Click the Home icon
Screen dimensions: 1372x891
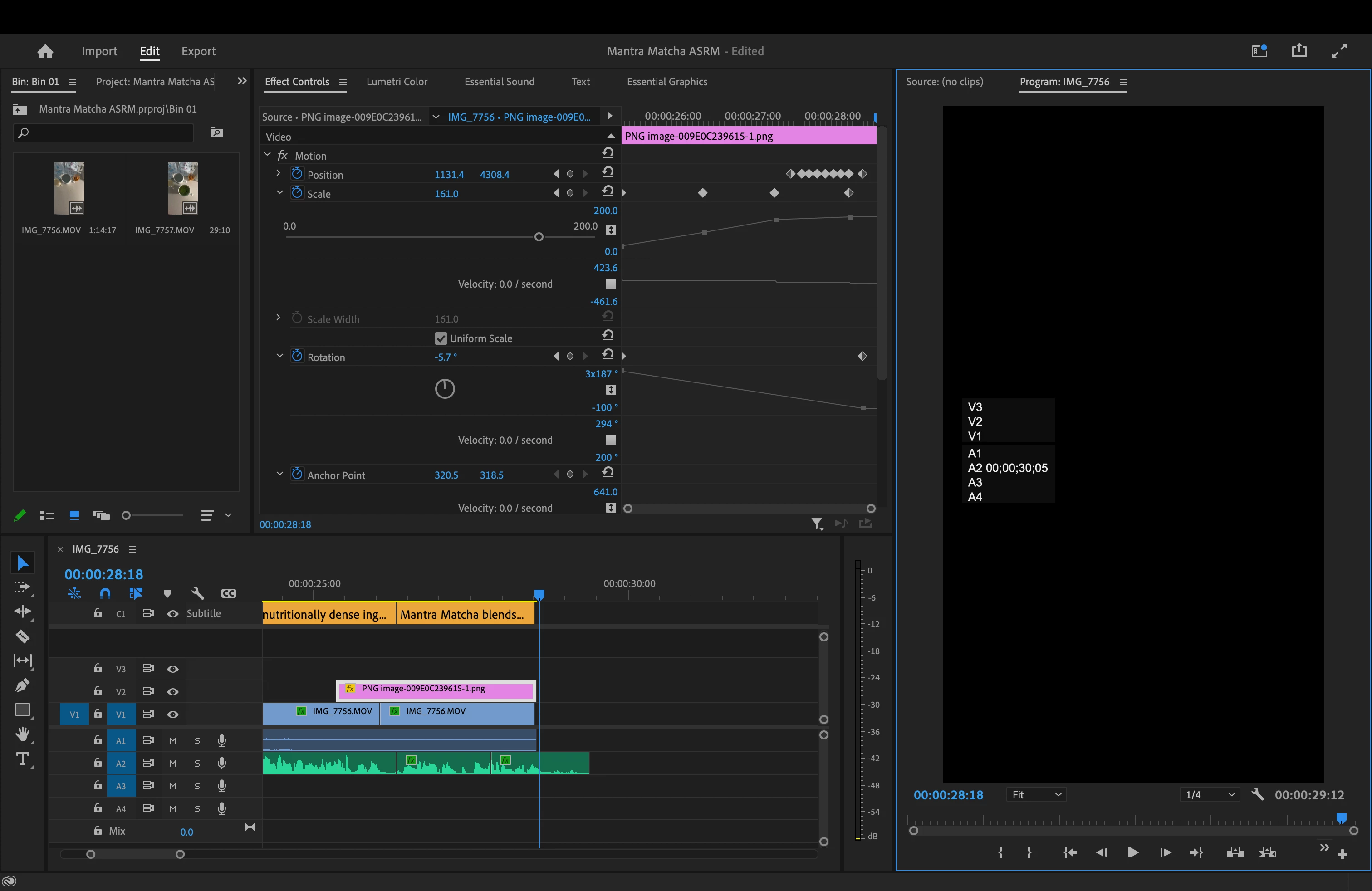coord(45,51)
